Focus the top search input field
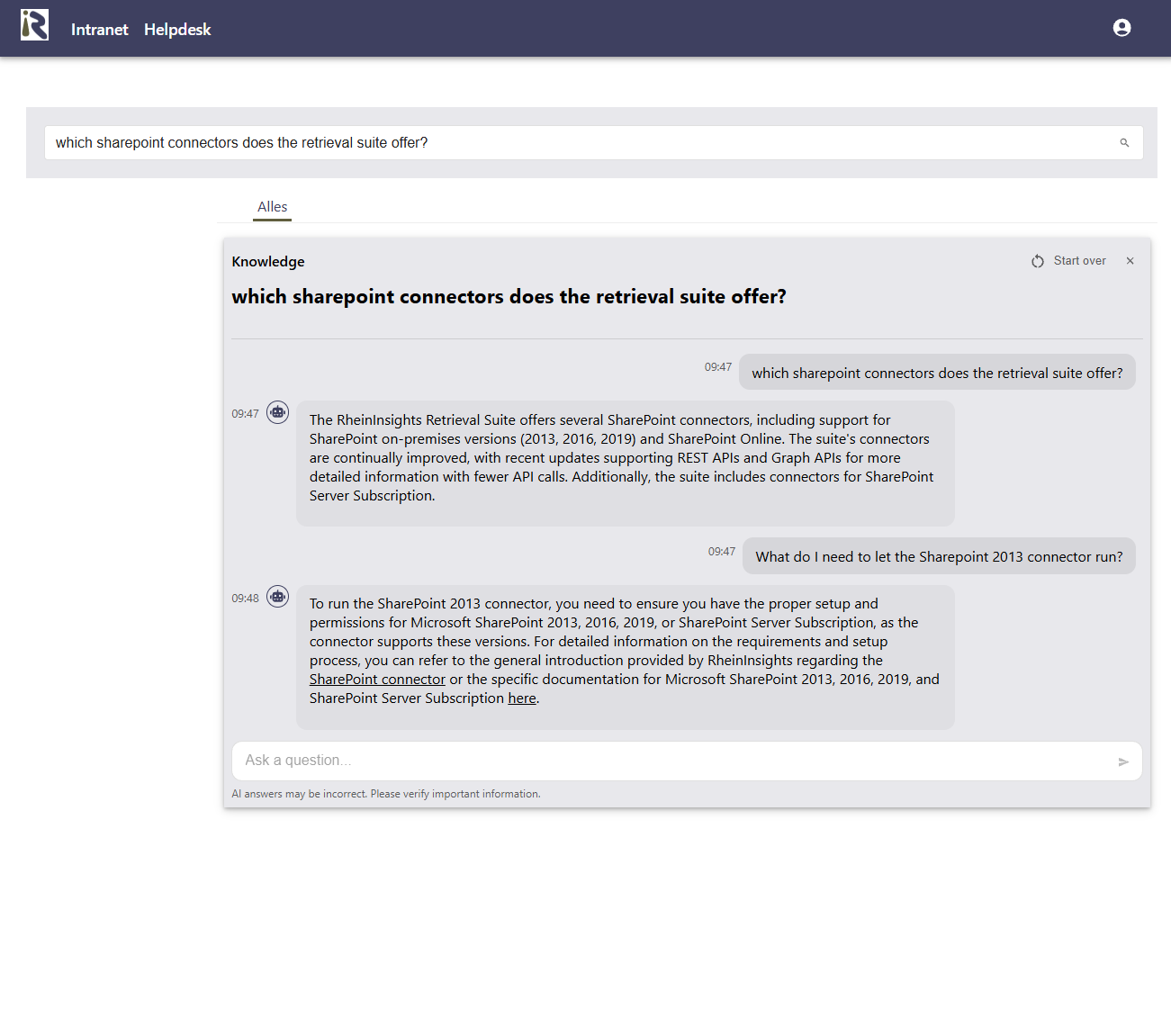Screen dimensions: 1171x1036 click(x=594, y=143)
